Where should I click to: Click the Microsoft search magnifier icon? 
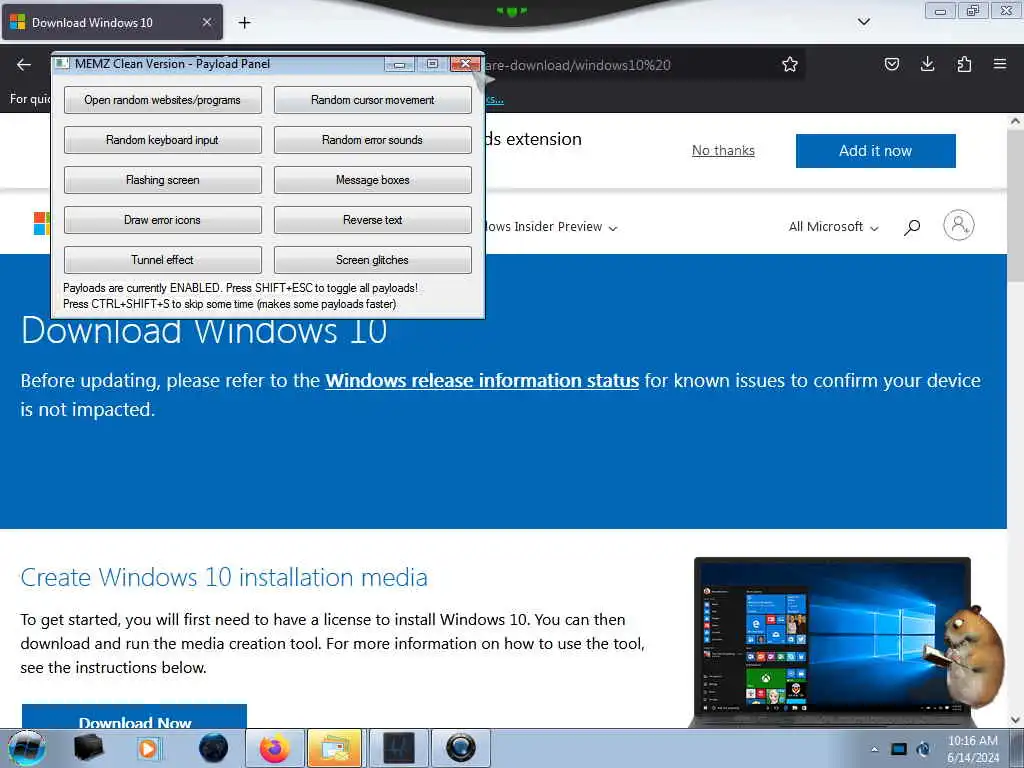912,227
